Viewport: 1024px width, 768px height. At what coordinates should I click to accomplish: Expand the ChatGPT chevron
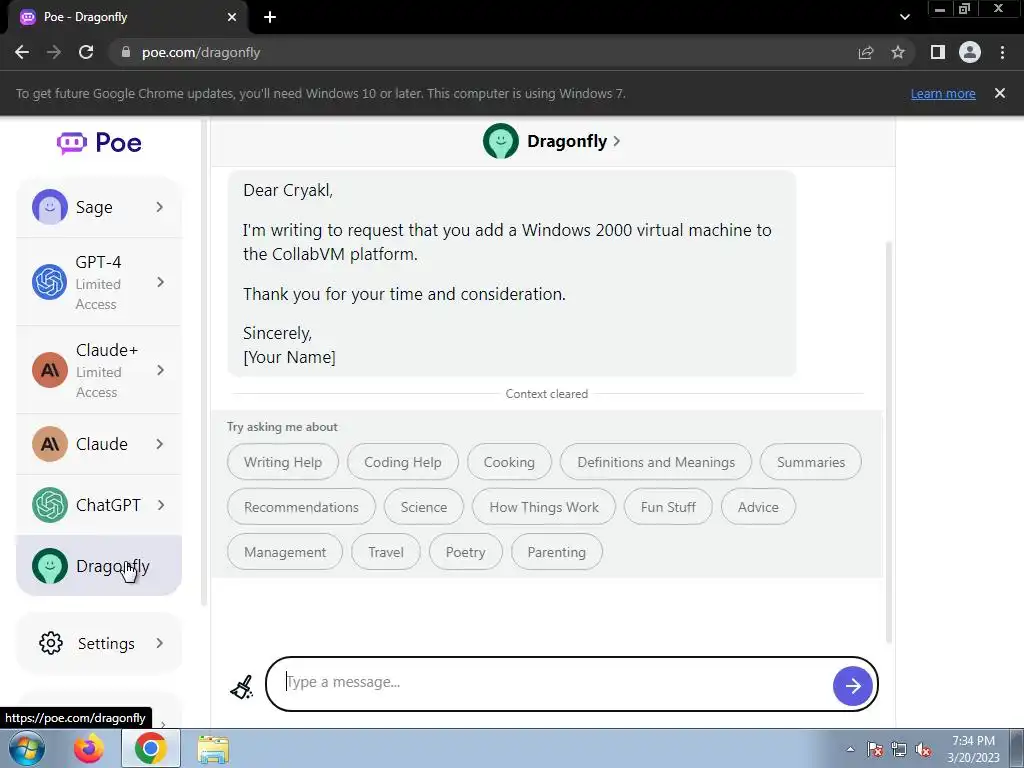pyautogui.click(x=160, y=505)
